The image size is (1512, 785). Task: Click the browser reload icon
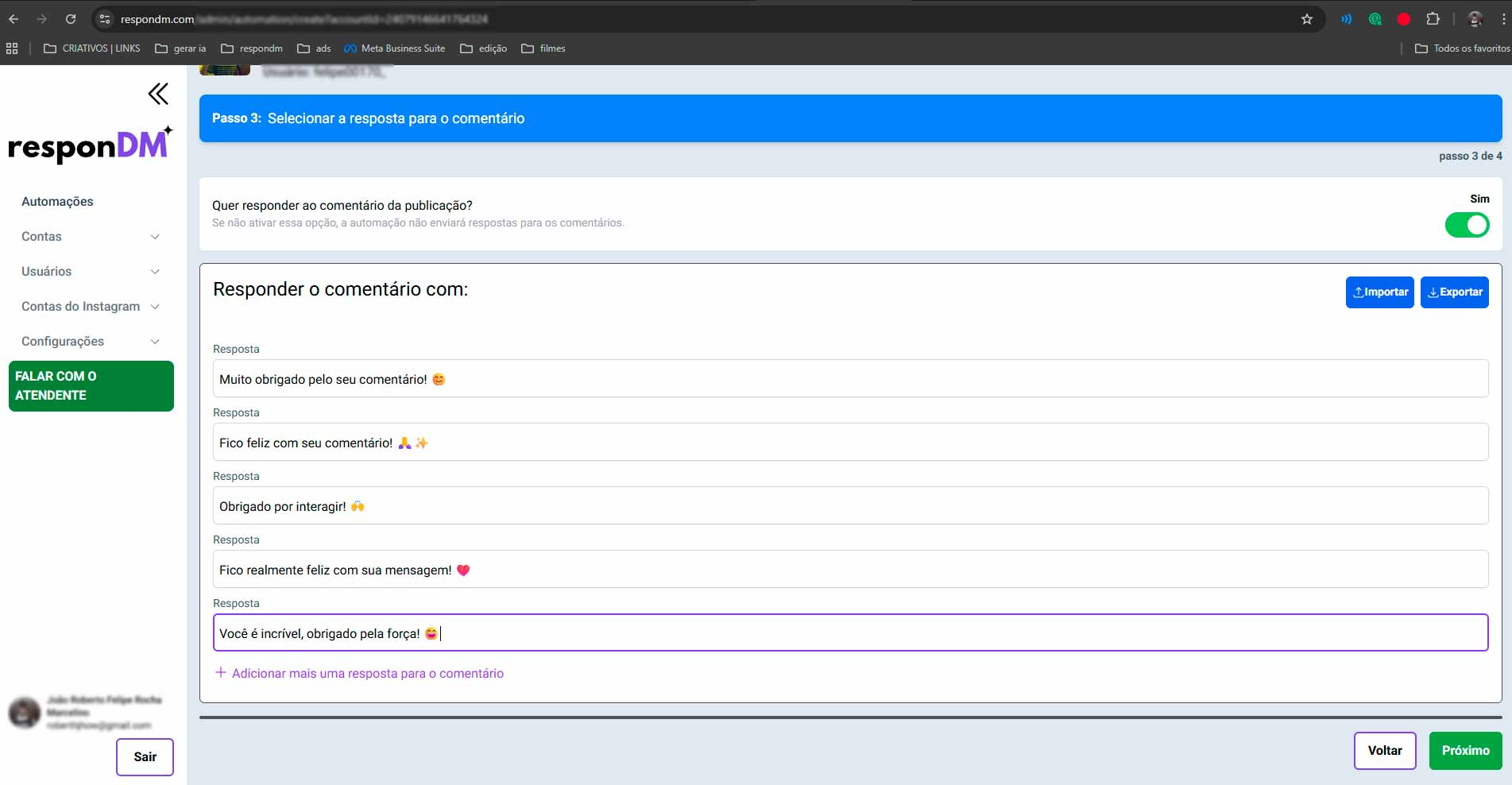tap(71, 19)
